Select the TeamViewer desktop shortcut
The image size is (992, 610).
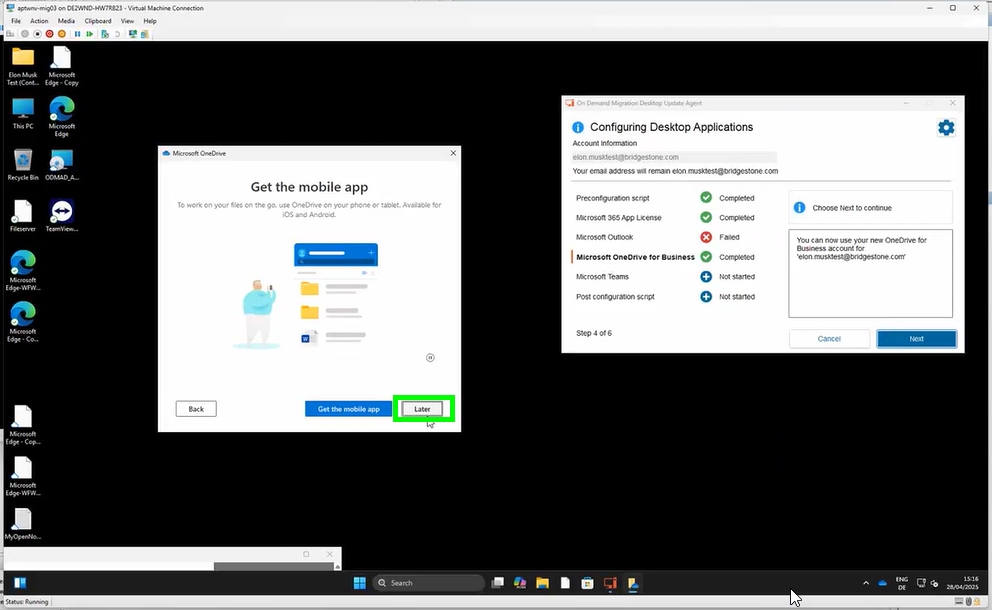(61, 216)
